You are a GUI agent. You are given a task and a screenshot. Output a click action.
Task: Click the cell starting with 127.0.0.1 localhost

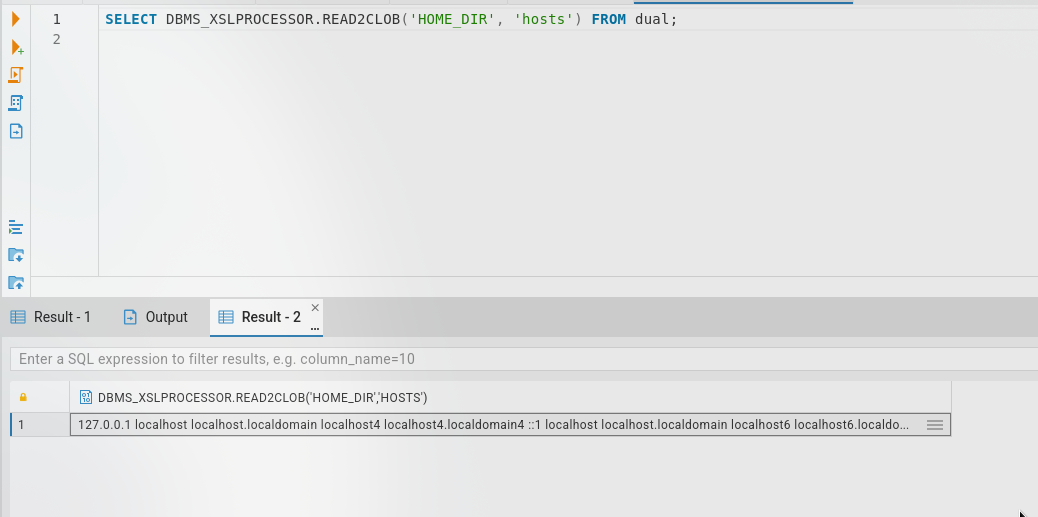click(510, 425)
